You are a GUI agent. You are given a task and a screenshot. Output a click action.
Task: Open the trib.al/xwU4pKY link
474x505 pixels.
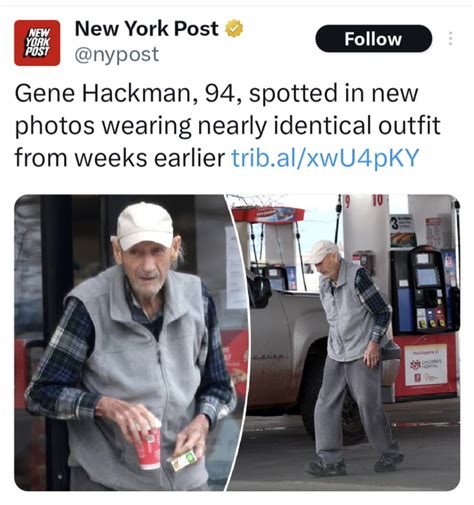325,157
